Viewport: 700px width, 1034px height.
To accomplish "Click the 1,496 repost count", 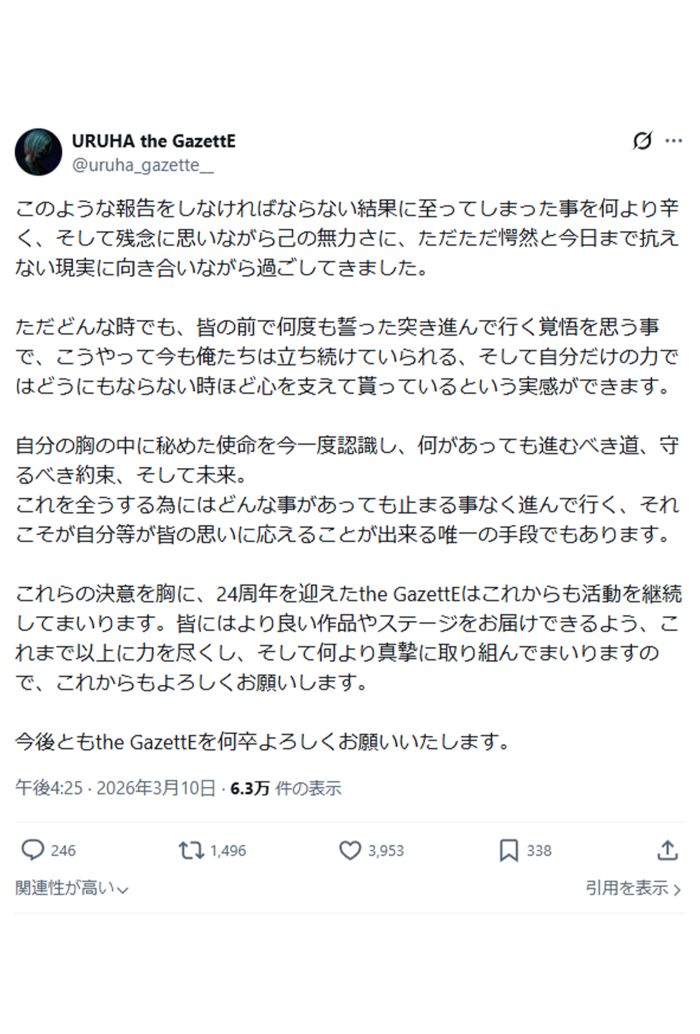I will tap(228, 851).
